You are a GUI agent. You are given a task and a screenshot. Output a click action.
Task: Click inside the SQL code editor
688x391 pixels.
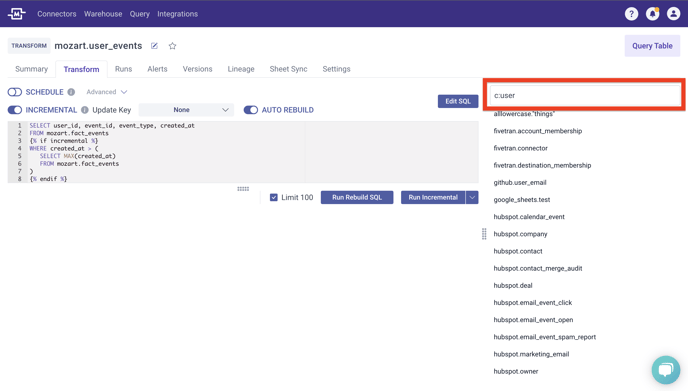[x=243, y=152]
